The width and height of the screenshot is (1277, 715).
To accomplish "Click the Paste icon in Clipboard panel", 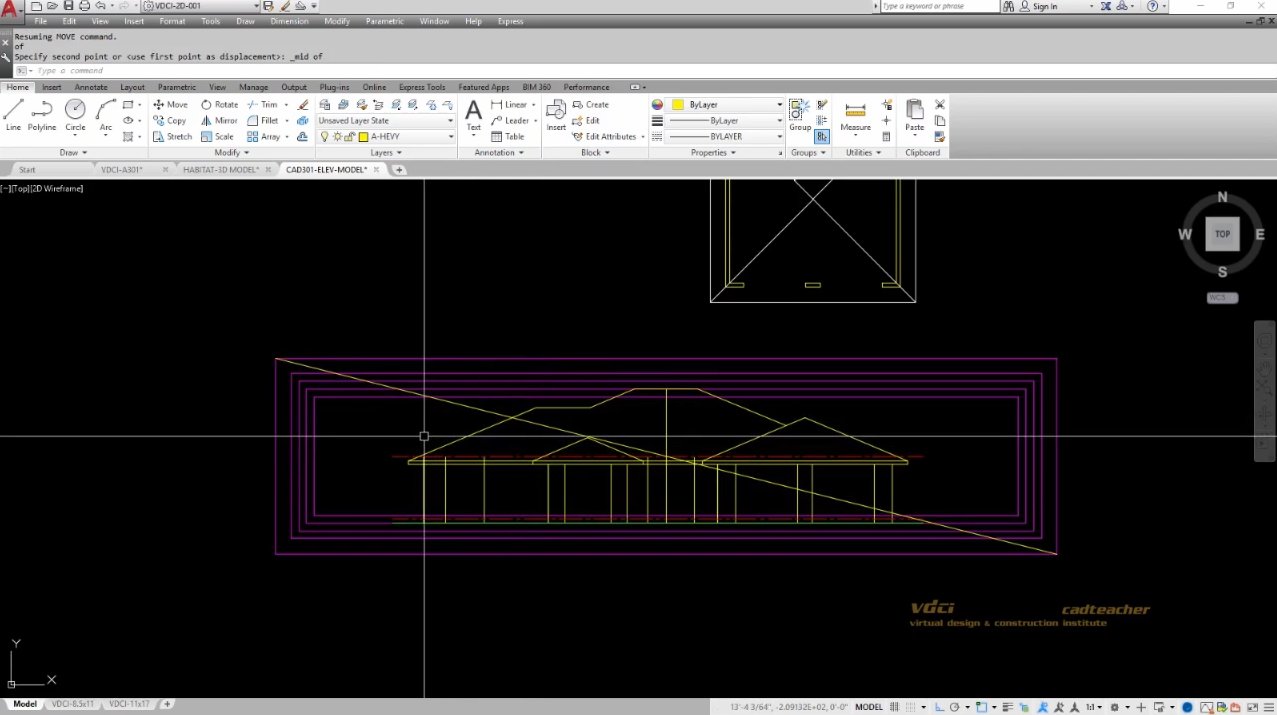I will click(913, 113).
